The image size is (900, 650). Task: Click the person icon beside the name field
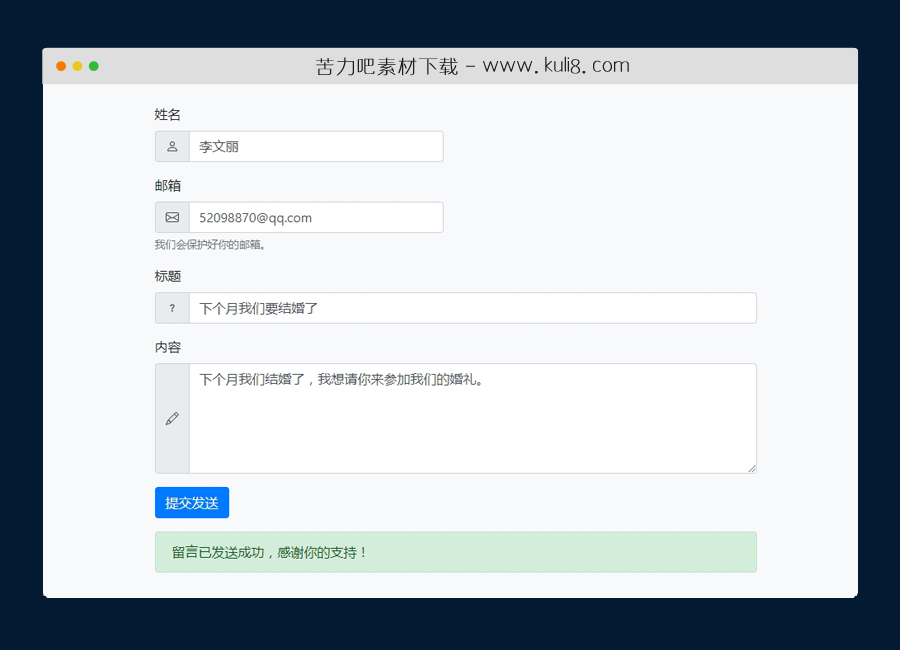(171, 146)
